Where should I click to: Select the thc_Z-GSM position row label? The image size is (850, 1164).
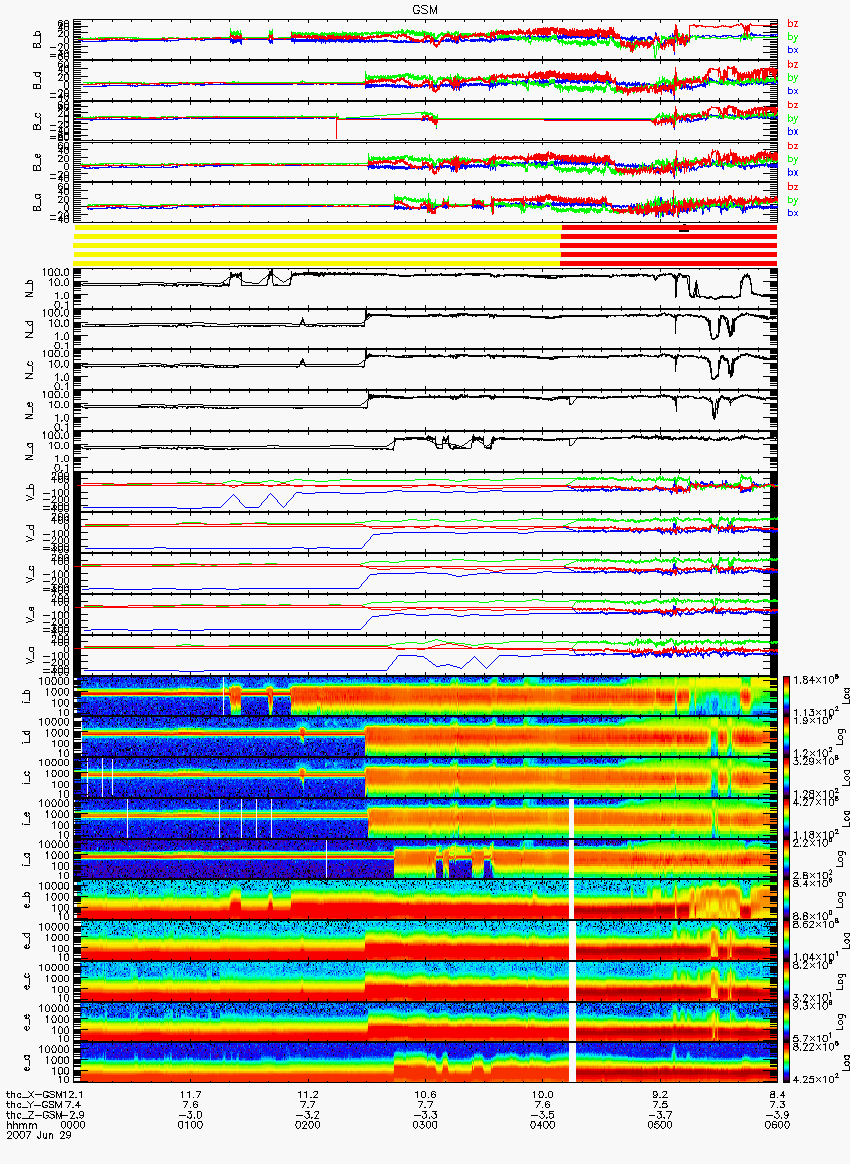tap(34, 1115)
